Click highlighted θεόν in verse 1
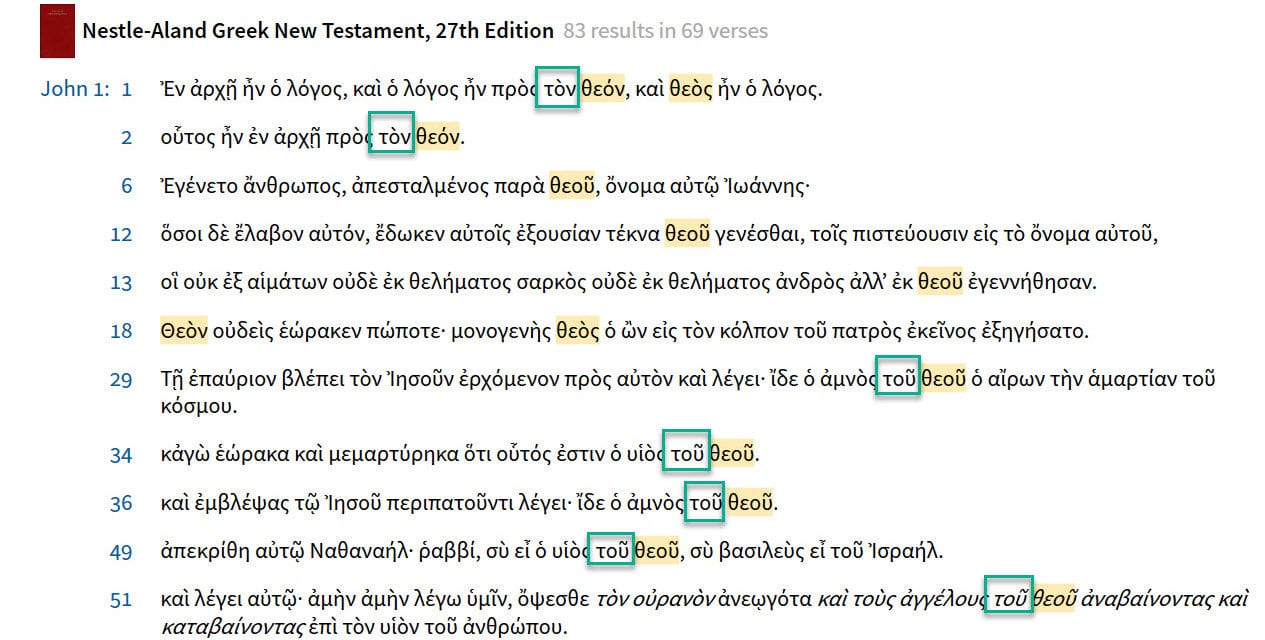The height and width of the screenshot is (640, 1265). click(603, 89)
